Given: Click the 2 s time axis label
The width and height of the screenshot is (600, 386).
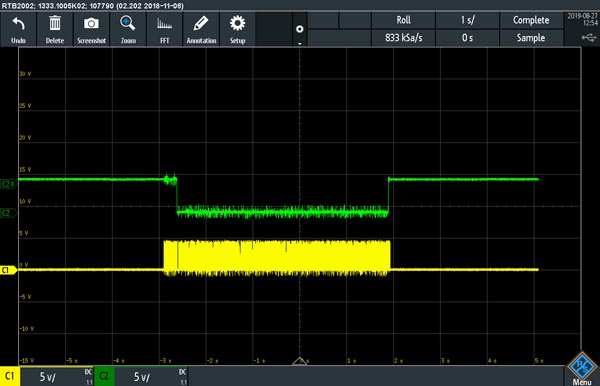Looking at the screenshot, I should [x=398, y=361].
